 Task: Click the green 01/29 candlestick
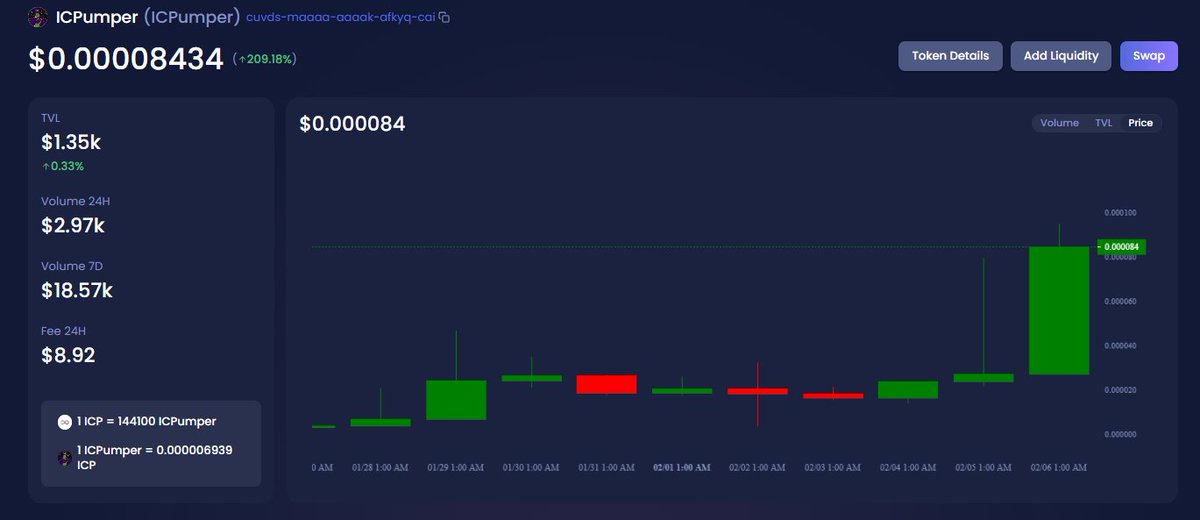coord(456,400)
